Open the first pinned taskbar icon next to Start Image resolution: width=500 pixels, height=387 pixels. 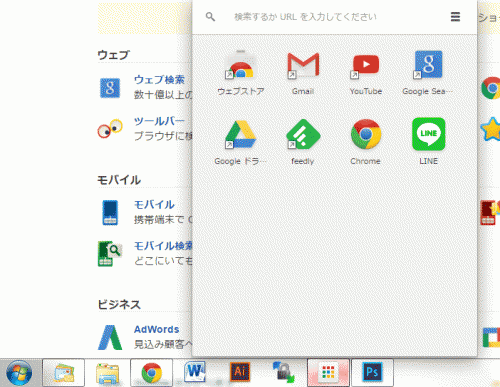pyautogui.click(x=63, y=373)
